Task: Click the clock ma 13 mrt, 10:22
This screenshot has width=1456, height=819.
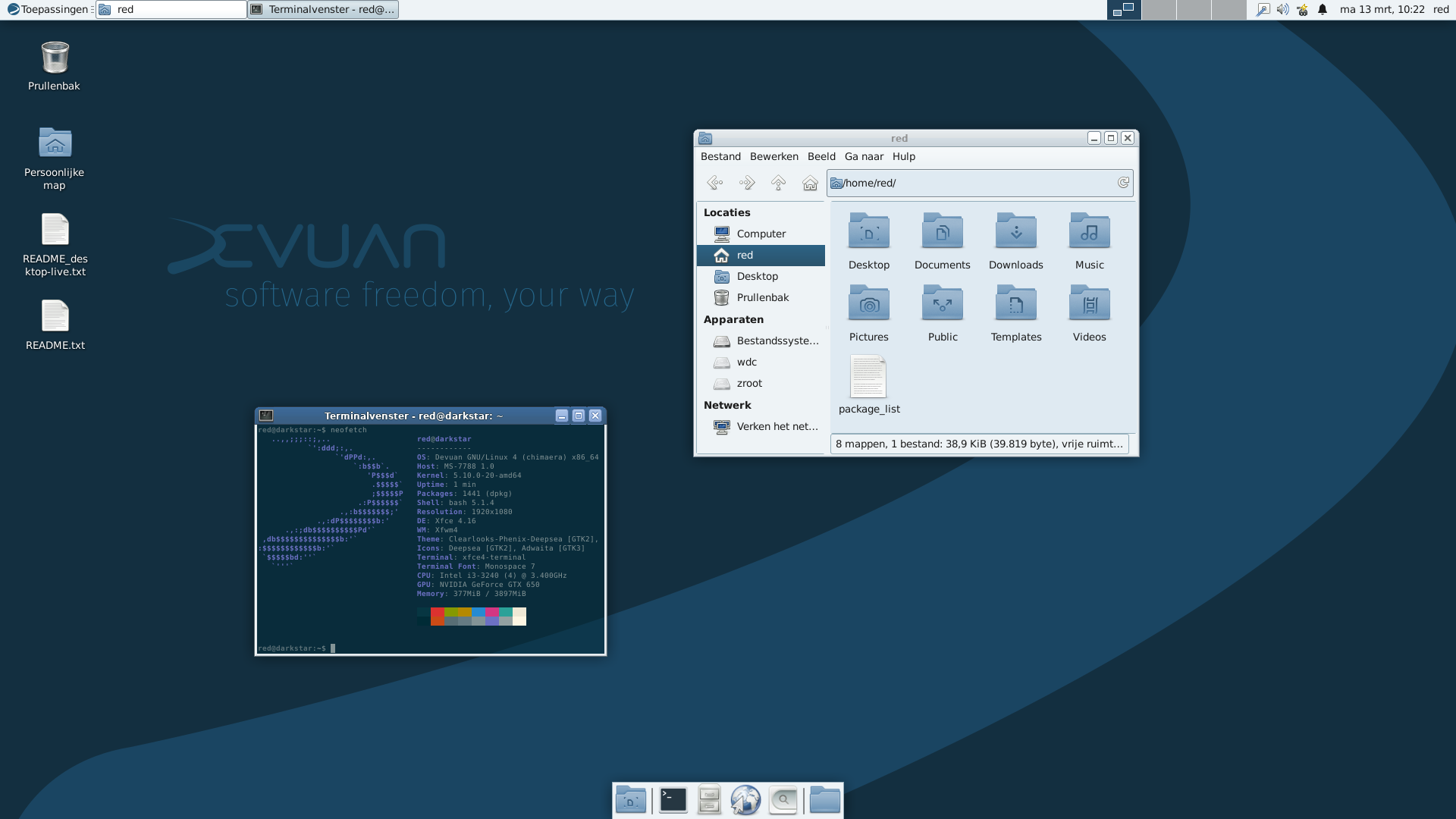Action: tap(1382, 9)
